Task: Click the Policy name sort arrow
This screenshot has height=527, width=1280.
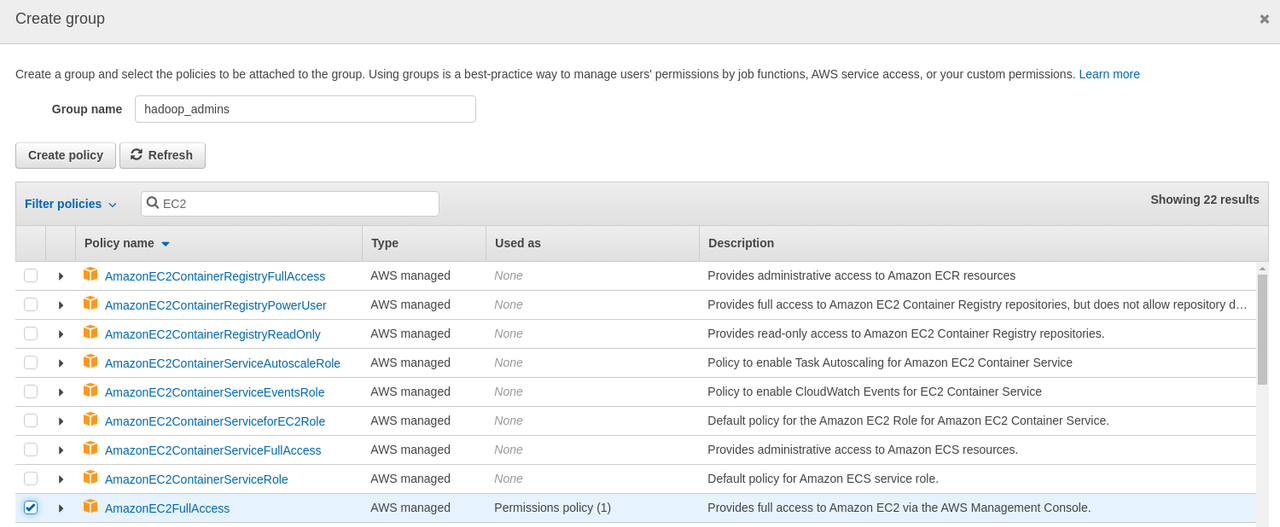Action: [x=165, y=244]
